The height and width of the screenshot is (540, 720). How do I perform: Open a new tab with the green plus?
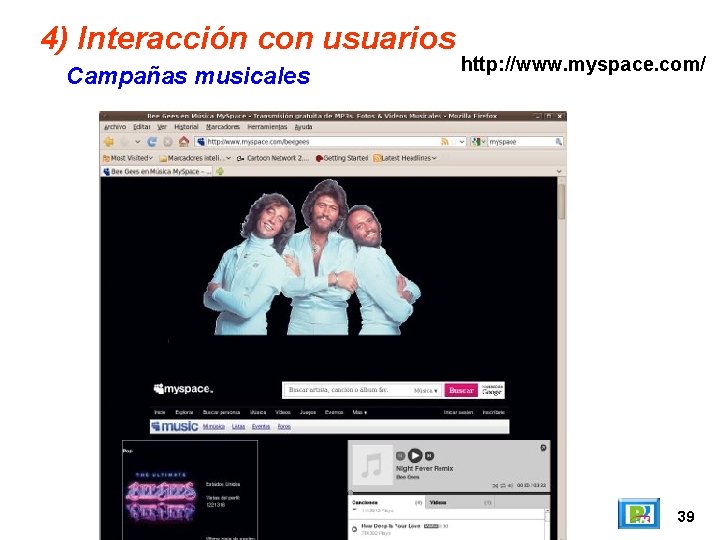(220, 171)
